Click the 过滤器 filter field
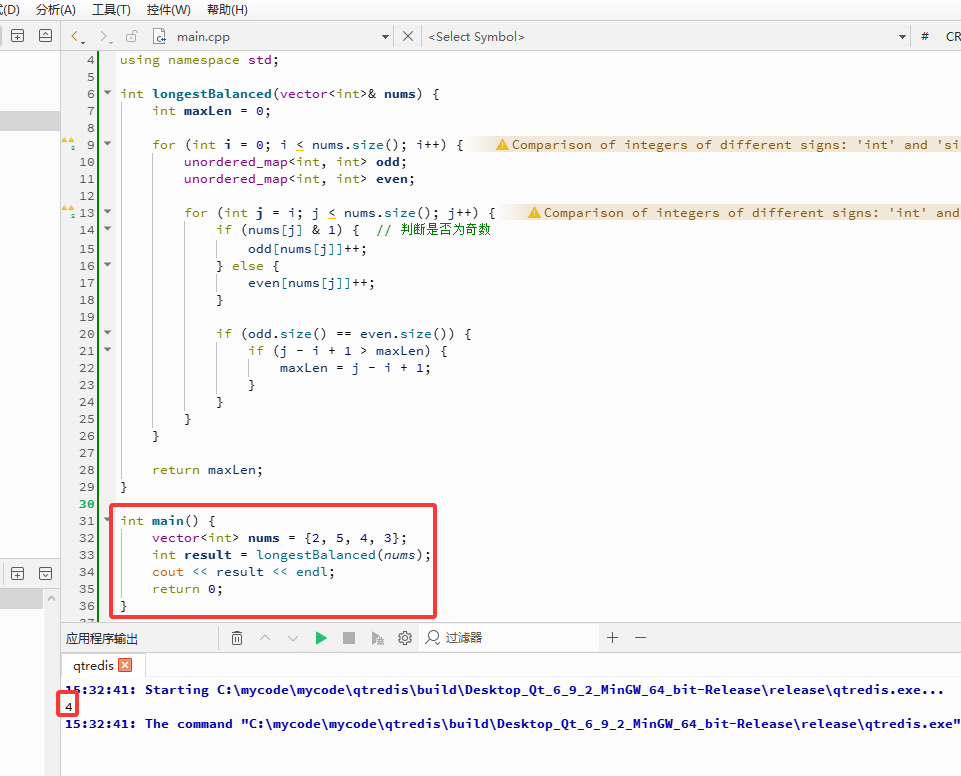The width and height of the screenshot is (961, 776). tap(510, 637)
